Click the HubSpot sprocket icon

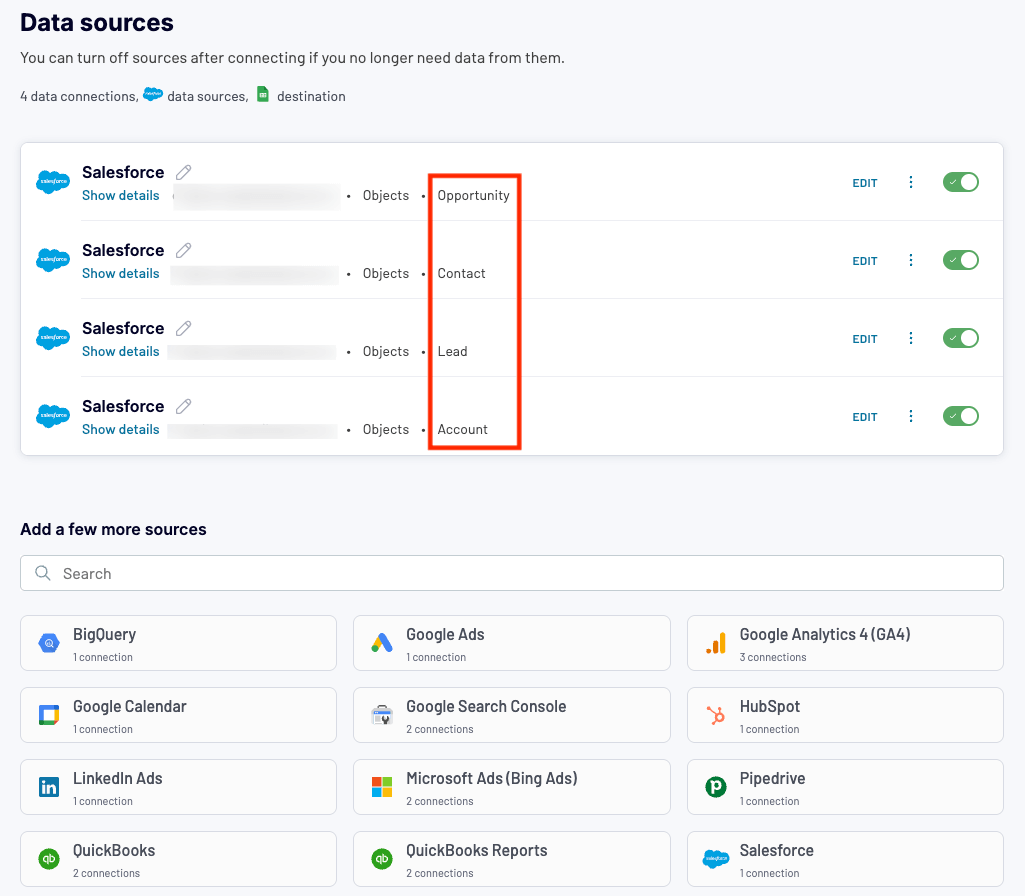tap(716, 715)
